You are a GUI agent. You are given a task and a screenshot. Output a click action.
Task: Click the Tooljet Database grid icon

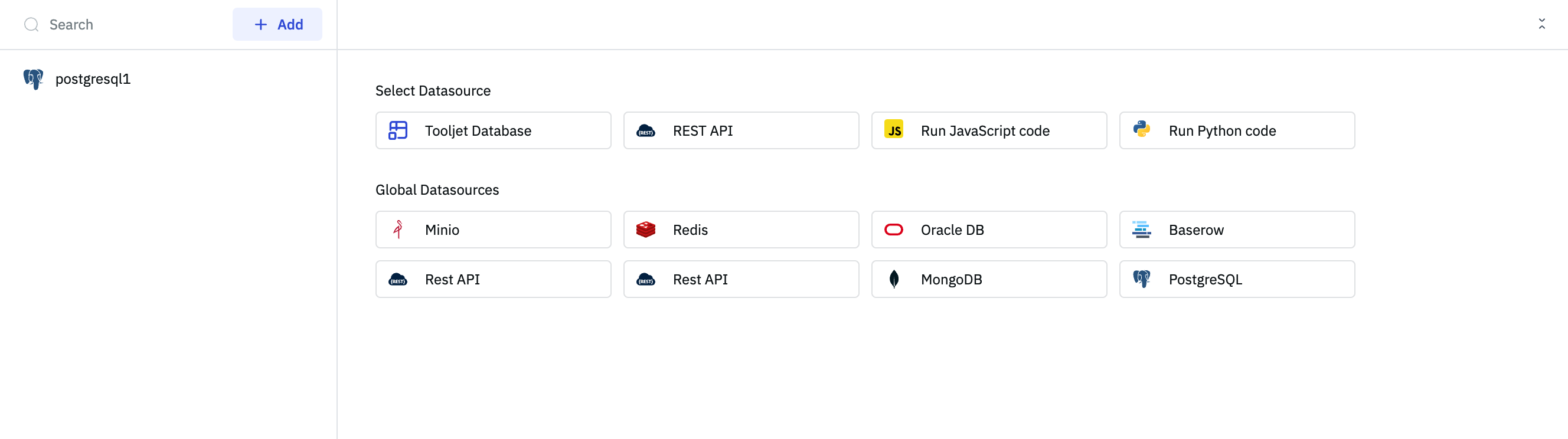(397, 130)
